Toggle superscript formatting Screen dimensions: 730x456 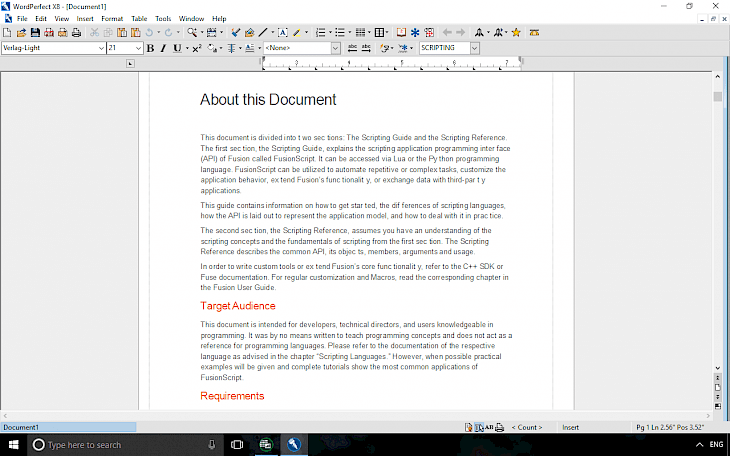[196, 48]
